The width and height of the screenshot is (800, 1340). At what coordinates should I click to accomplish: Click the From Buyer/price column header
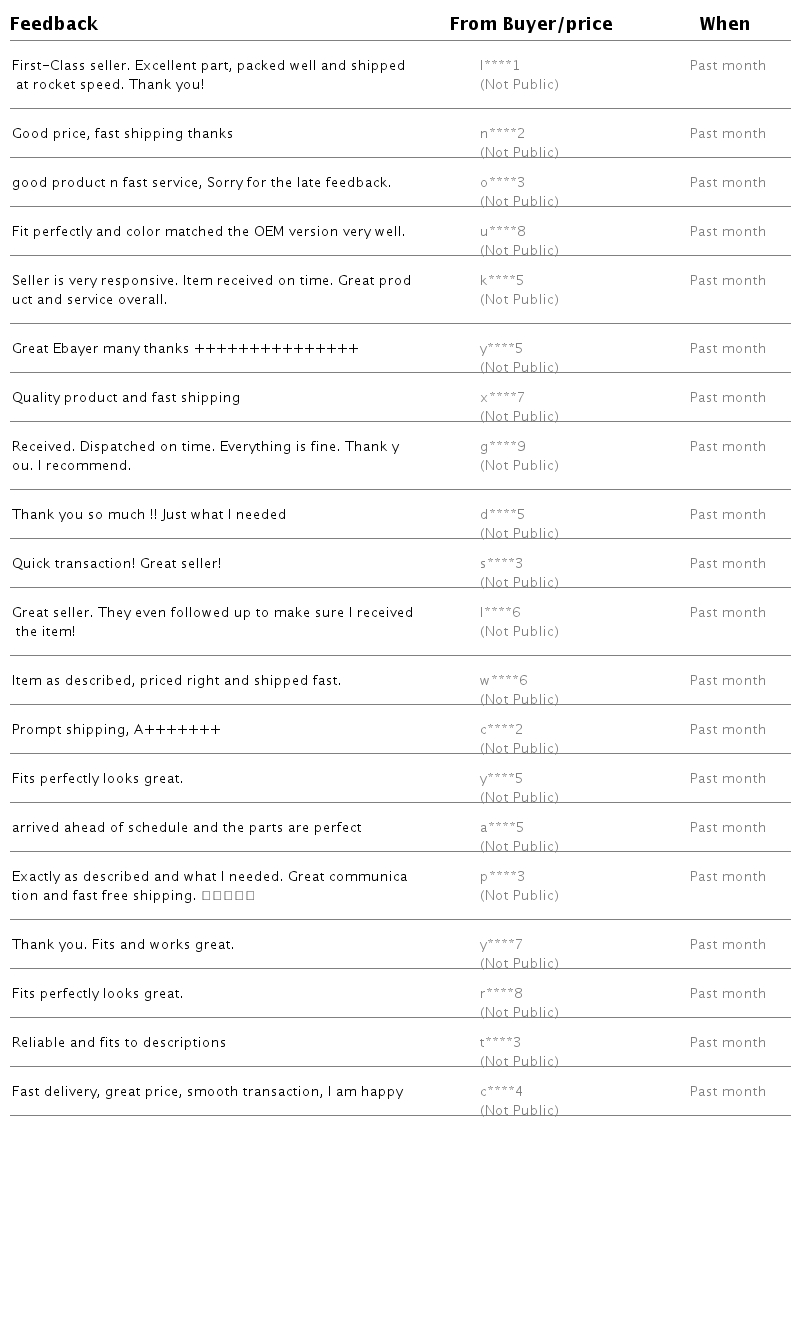coord(531,24)
